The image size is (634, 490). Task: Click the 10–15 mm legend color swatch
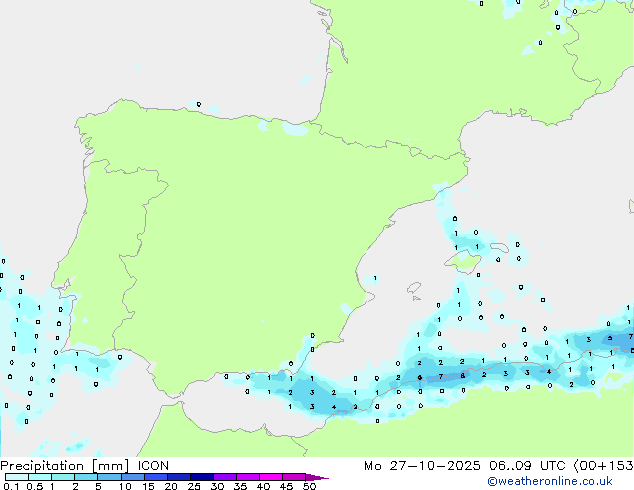(x=132, y=477)
